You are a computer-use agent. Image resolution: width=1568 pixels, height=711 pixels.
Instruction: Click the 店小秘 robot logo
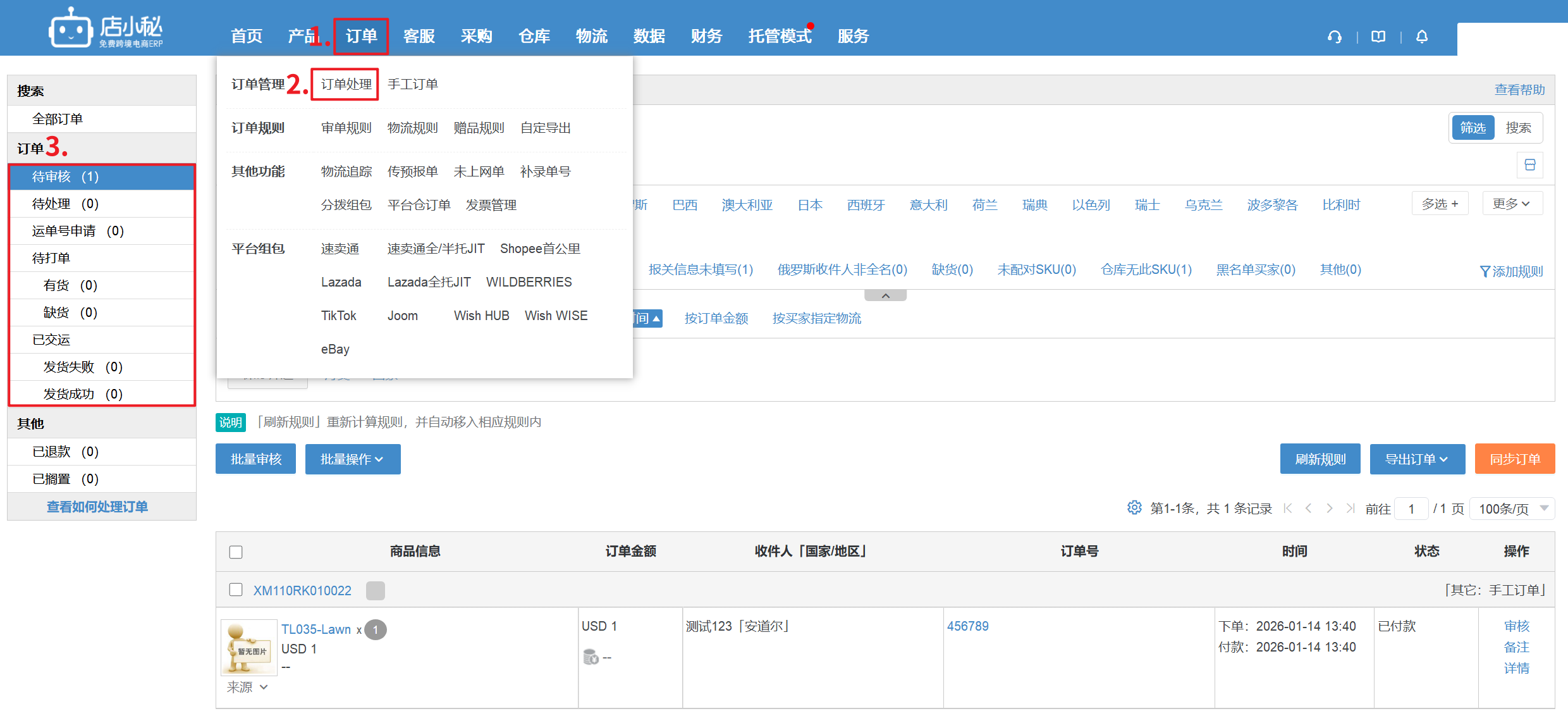pos(71,28)
